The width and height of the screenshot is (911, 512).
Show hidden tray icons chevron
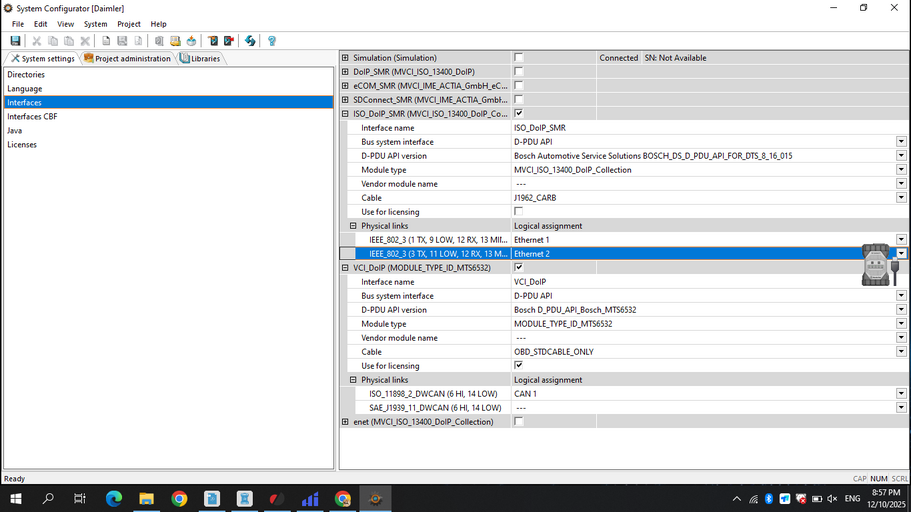pos(737,499)
